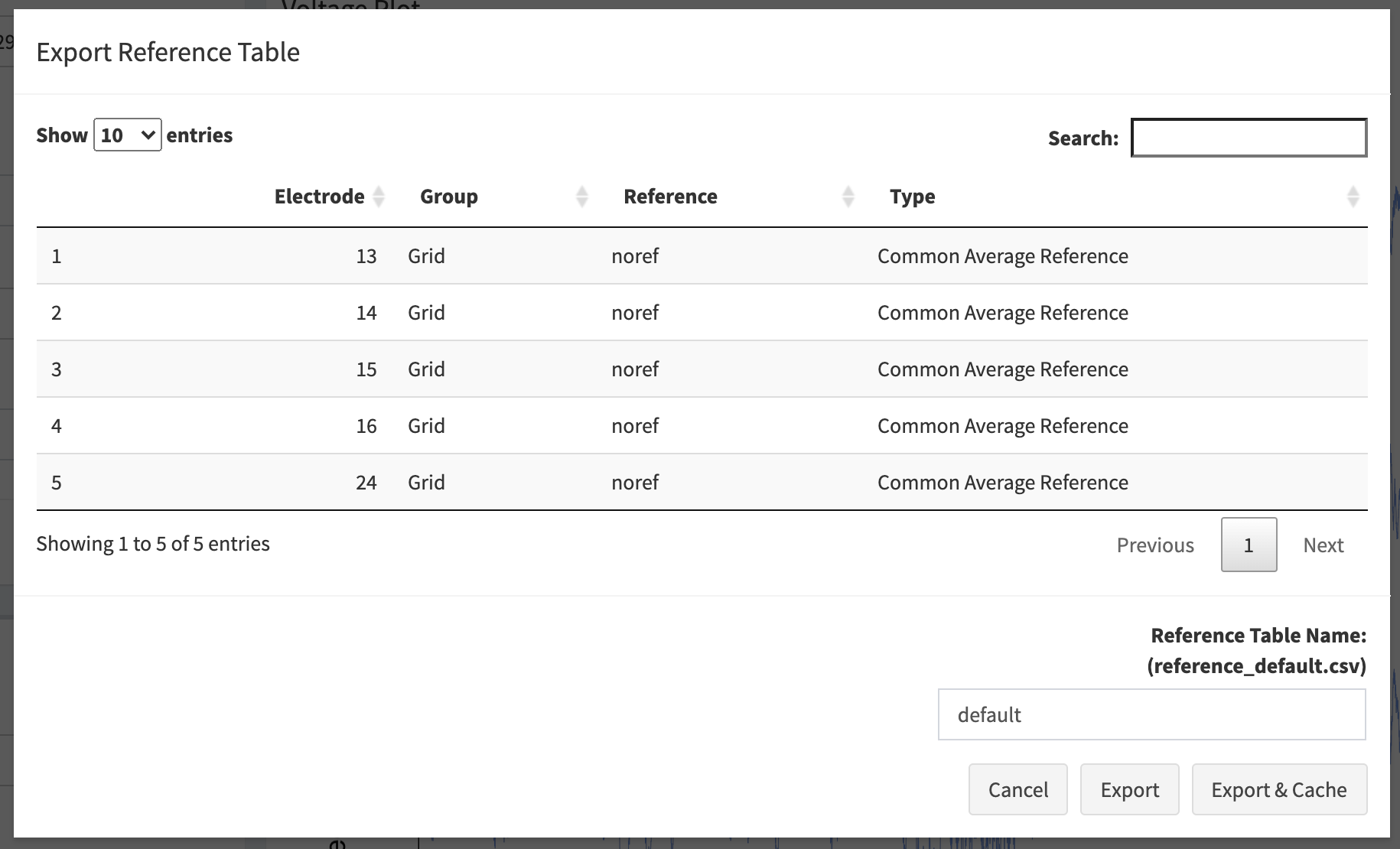
Task: Click the Type column header label
Action: [912, 197]
